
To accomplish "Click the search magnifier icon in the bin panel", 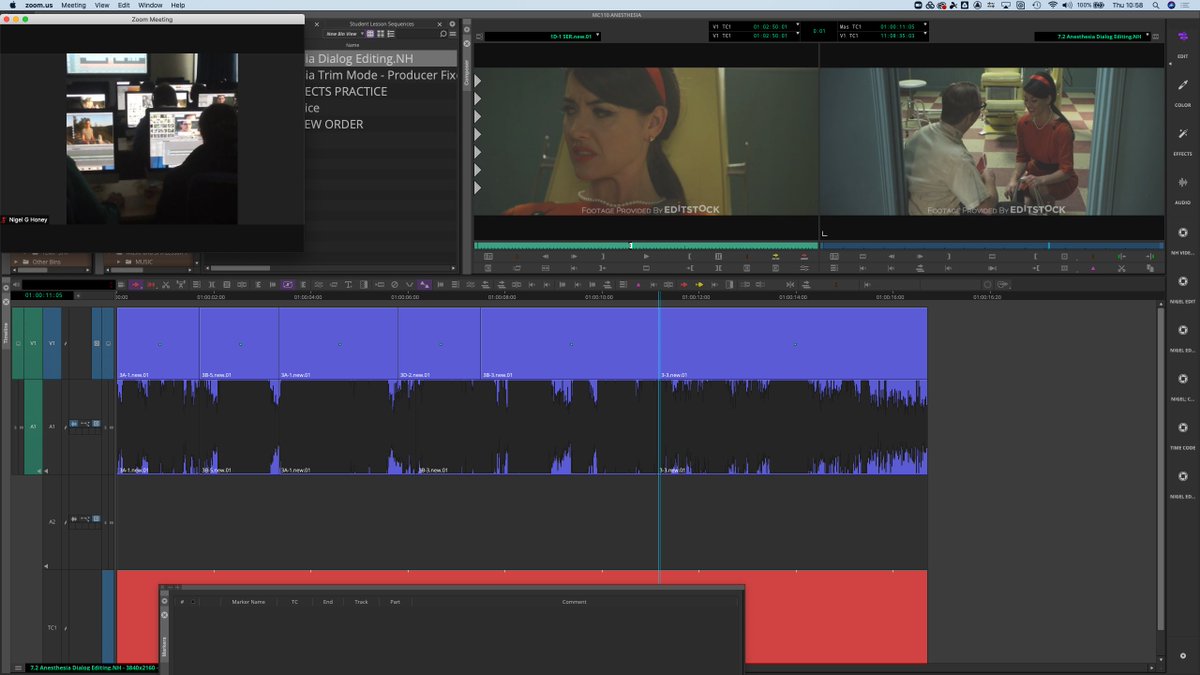I will coord(442,34).
